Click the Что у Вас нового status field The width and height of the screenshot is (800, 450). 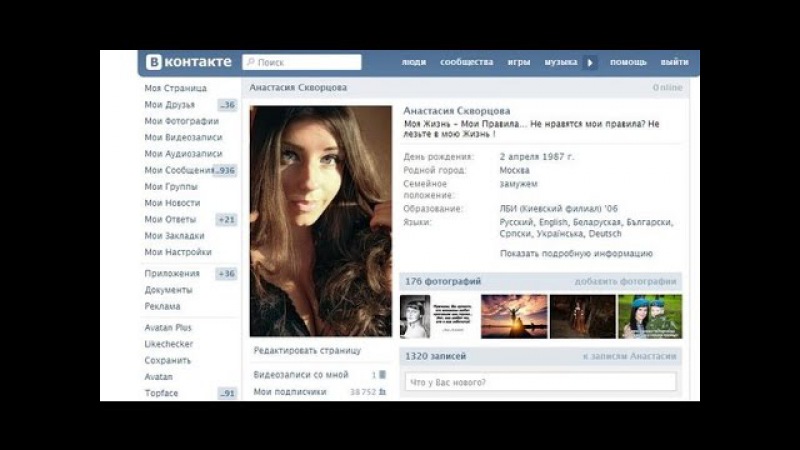click(x=540, y=382)
